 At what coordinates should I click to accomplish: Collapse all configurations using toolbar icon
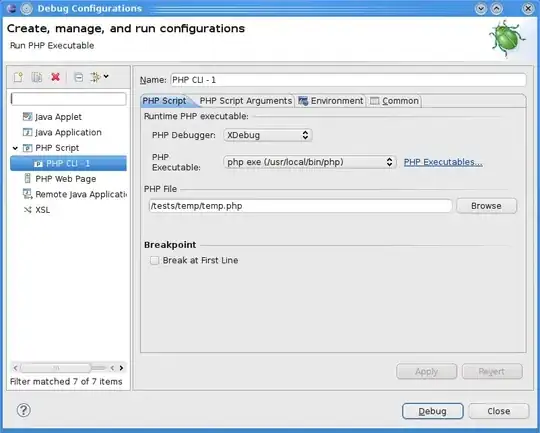79,77
